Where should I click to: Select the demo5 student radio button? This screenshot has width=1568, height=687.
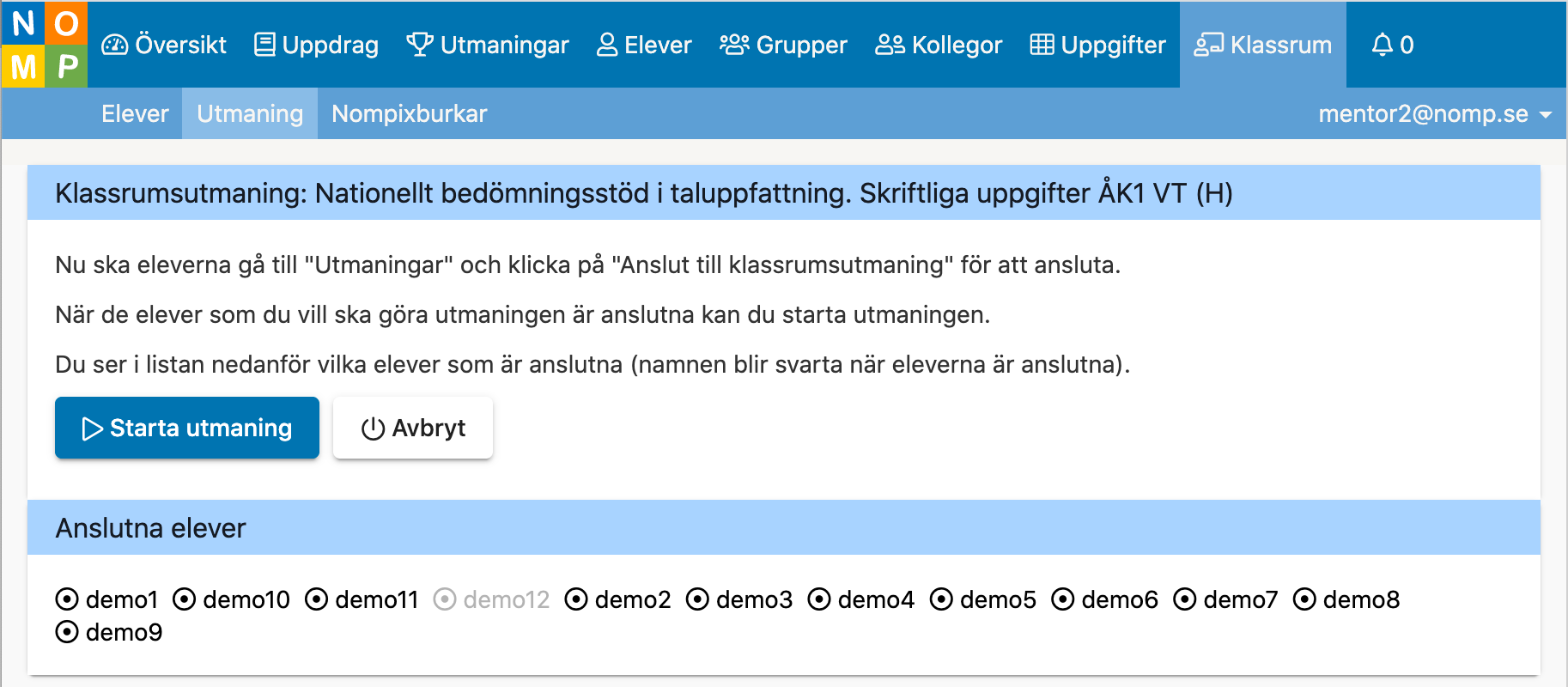coord(942,599)
